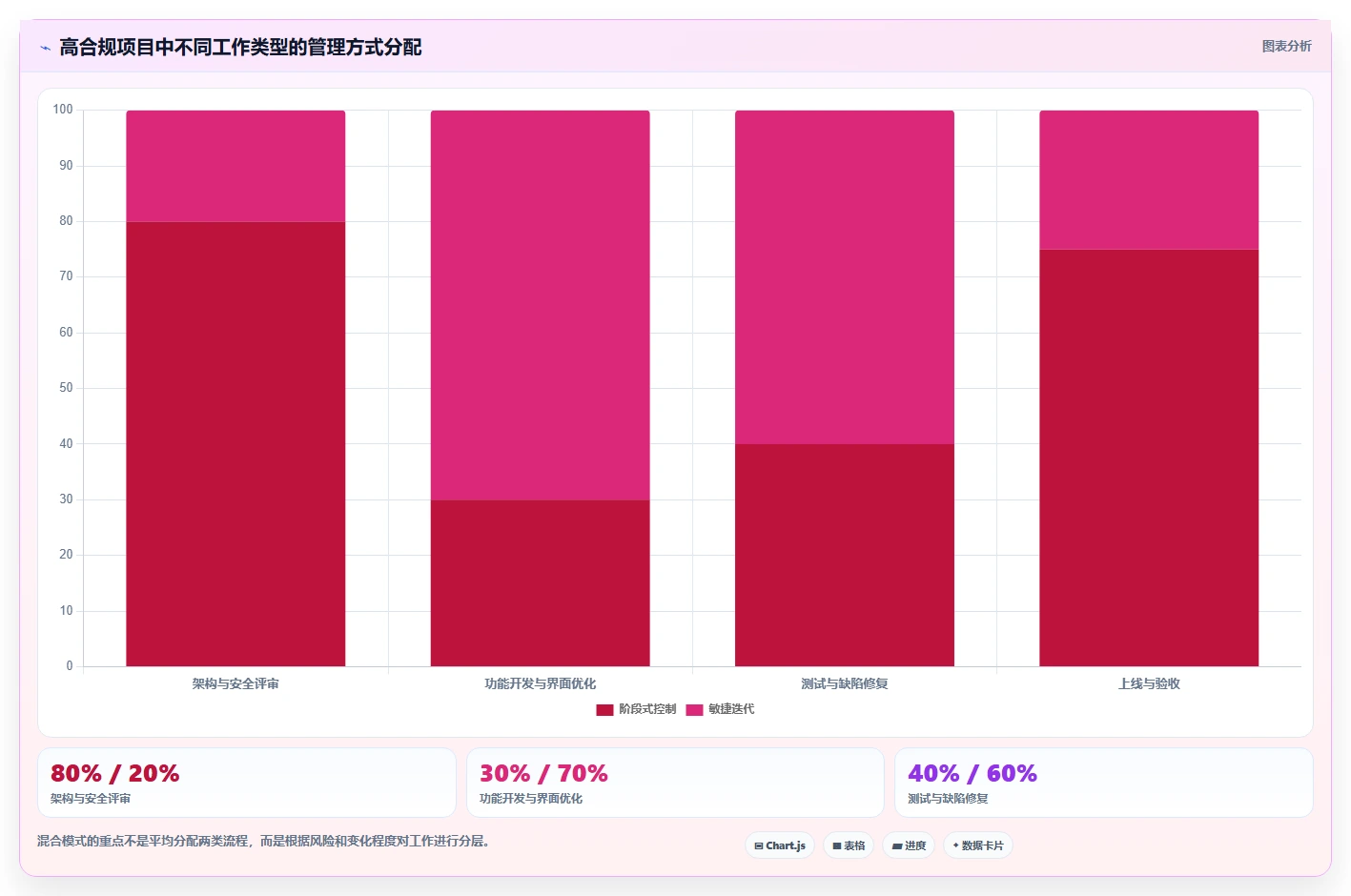1351x896 pixels.
Task: Click the 敏捷迭代 legend color box
Action: 694,709
